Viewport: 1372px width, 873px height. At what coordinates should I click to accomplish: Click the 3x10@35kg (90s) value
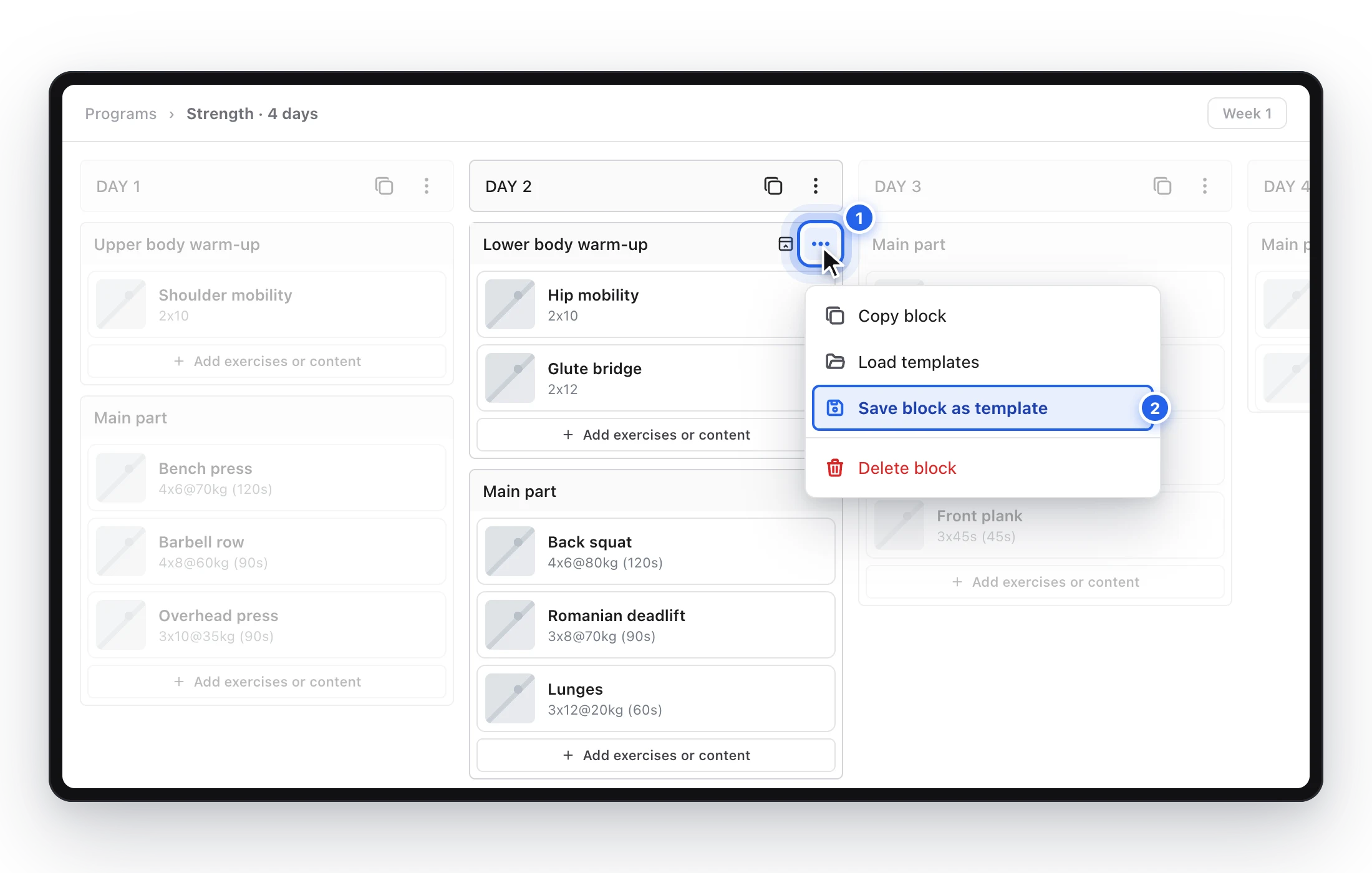coord(216,637)
